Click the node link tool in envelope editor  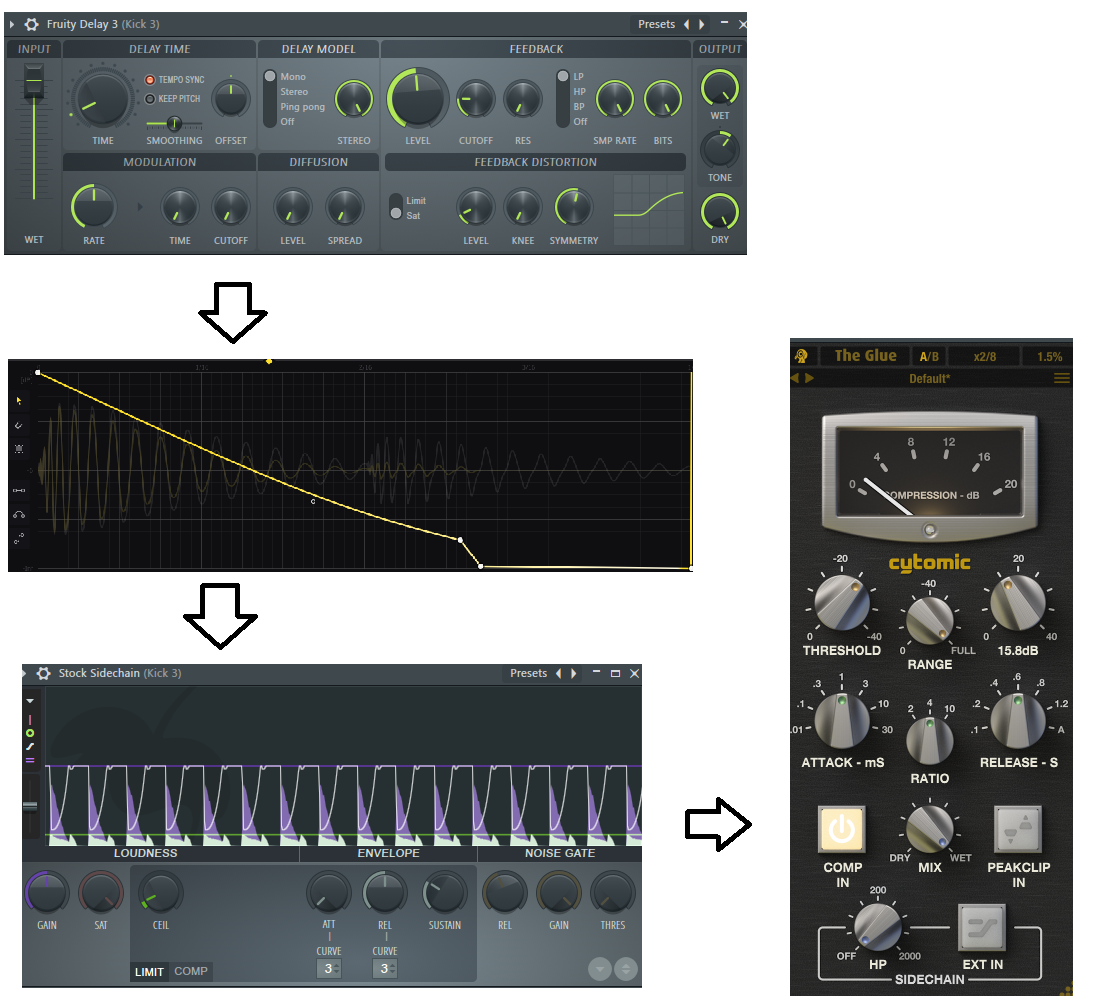[19, 490]
